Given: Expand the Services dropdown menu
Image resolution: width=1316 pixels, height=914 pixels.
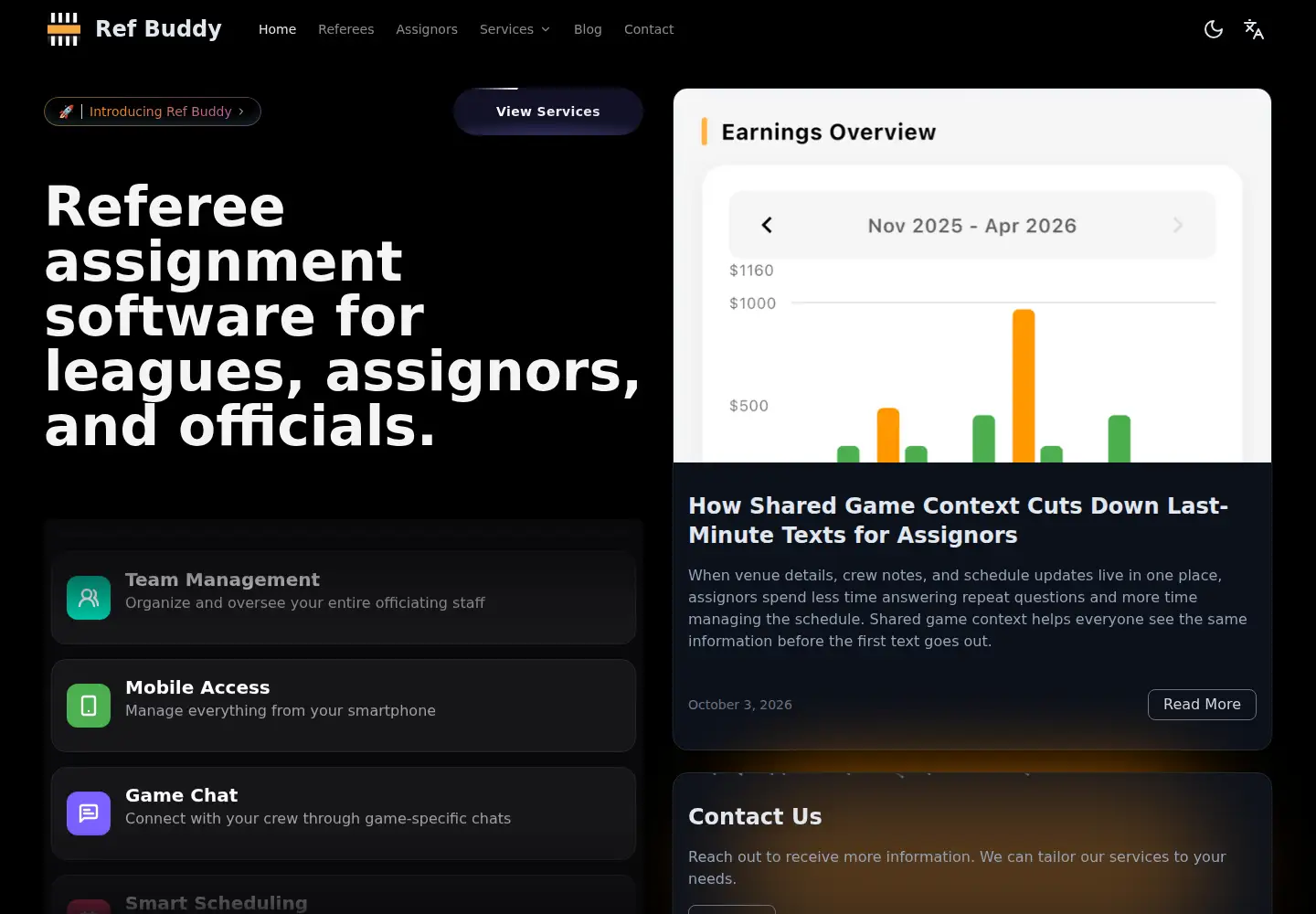Looking at the screenshot, I should point(515,29).
